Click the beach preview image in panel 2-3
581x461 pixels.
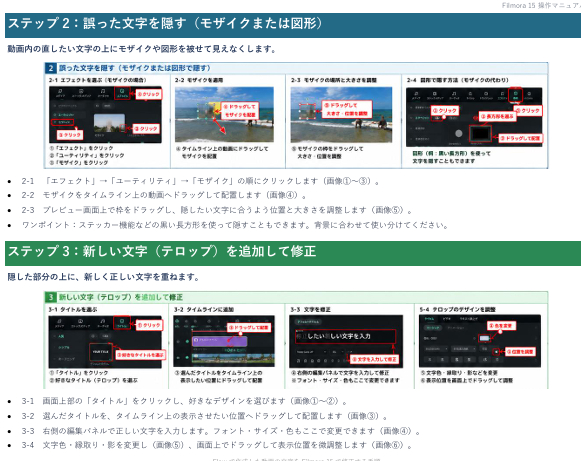[341, 115]
